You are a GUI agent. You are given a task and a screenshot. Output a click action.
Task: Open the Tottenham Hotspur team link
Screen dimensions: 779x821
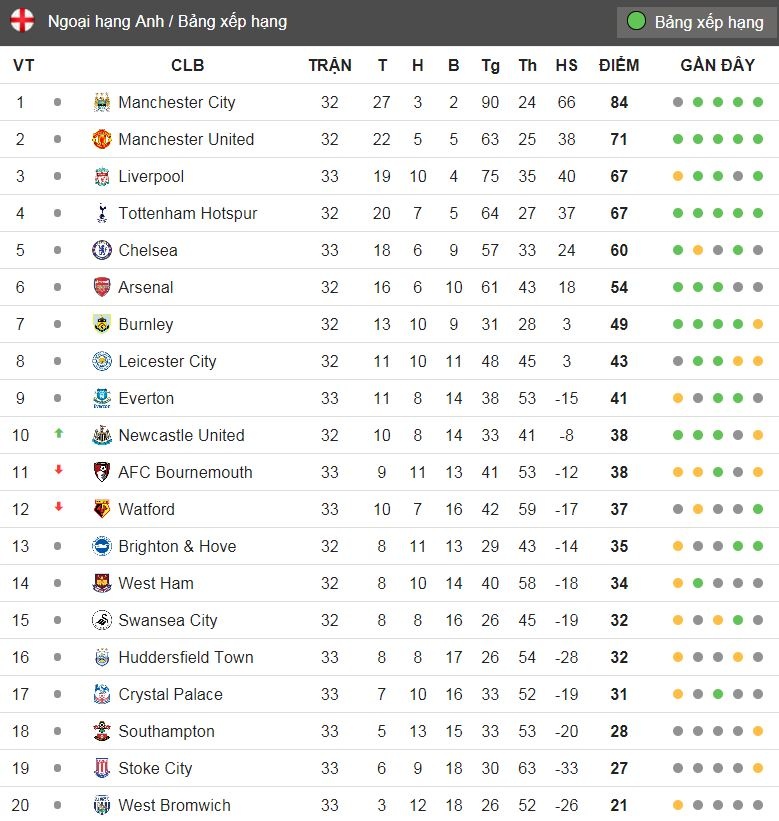click(187, 213)
